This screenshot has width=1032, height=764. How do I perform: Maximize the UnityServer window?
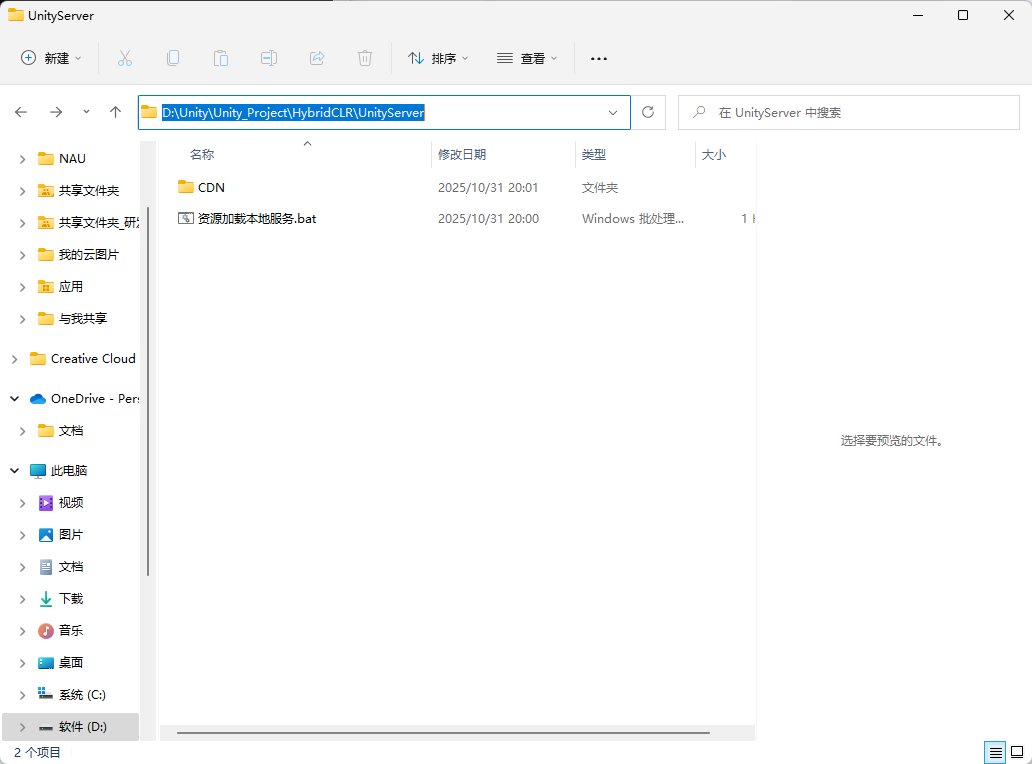[963, 15]
